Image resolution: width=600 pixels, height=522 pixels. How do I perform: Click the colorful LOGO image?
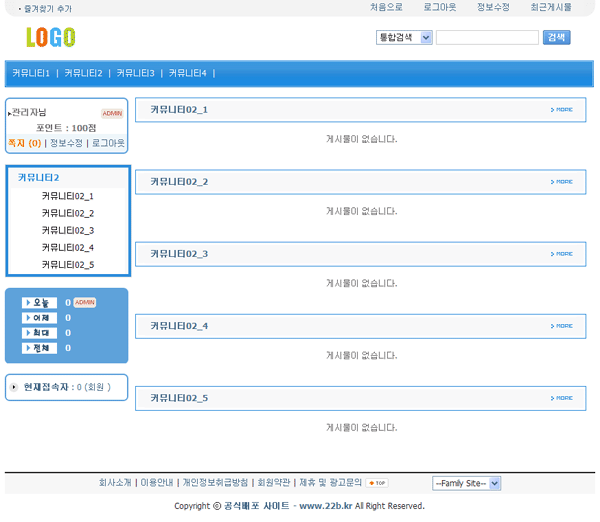(x=50, y=38)
